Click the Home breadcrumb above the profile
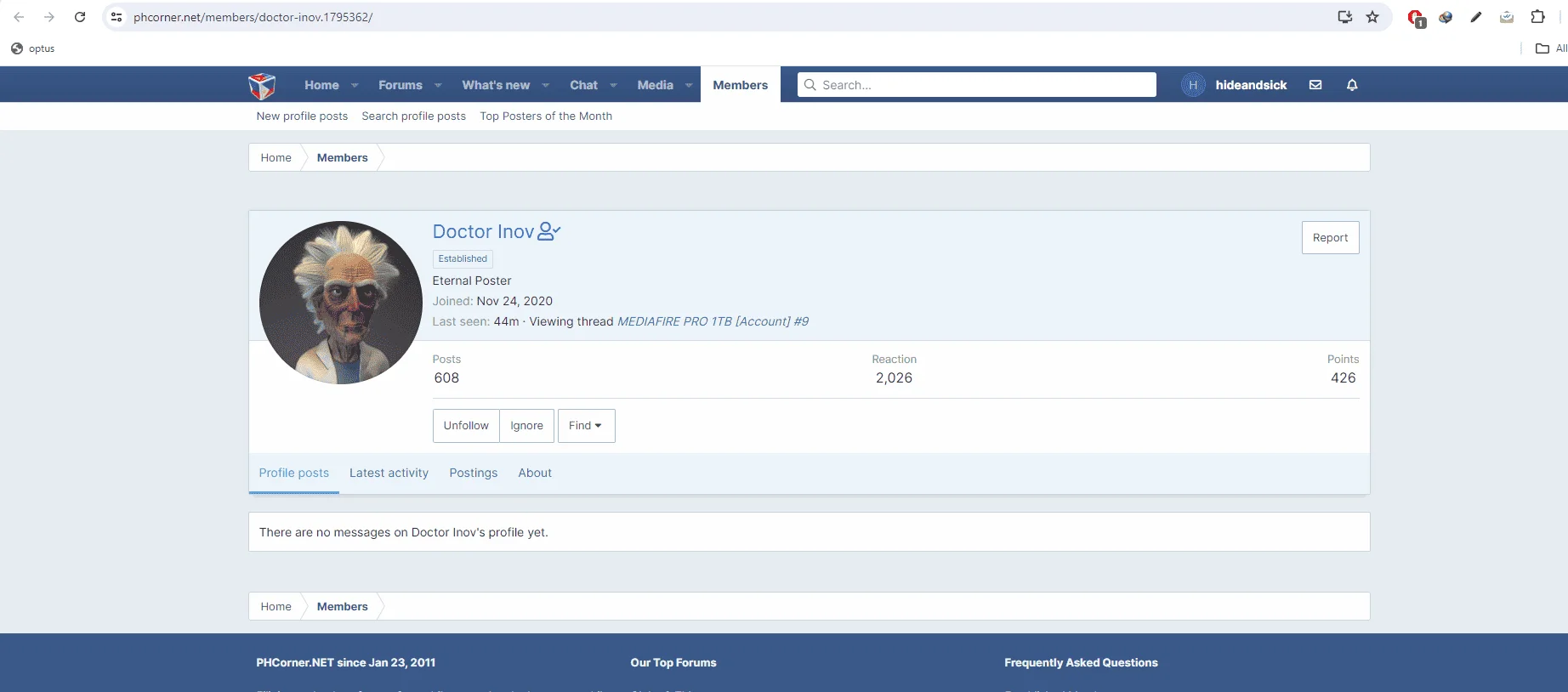This screenshot has height=692, width=1568. 276,158
